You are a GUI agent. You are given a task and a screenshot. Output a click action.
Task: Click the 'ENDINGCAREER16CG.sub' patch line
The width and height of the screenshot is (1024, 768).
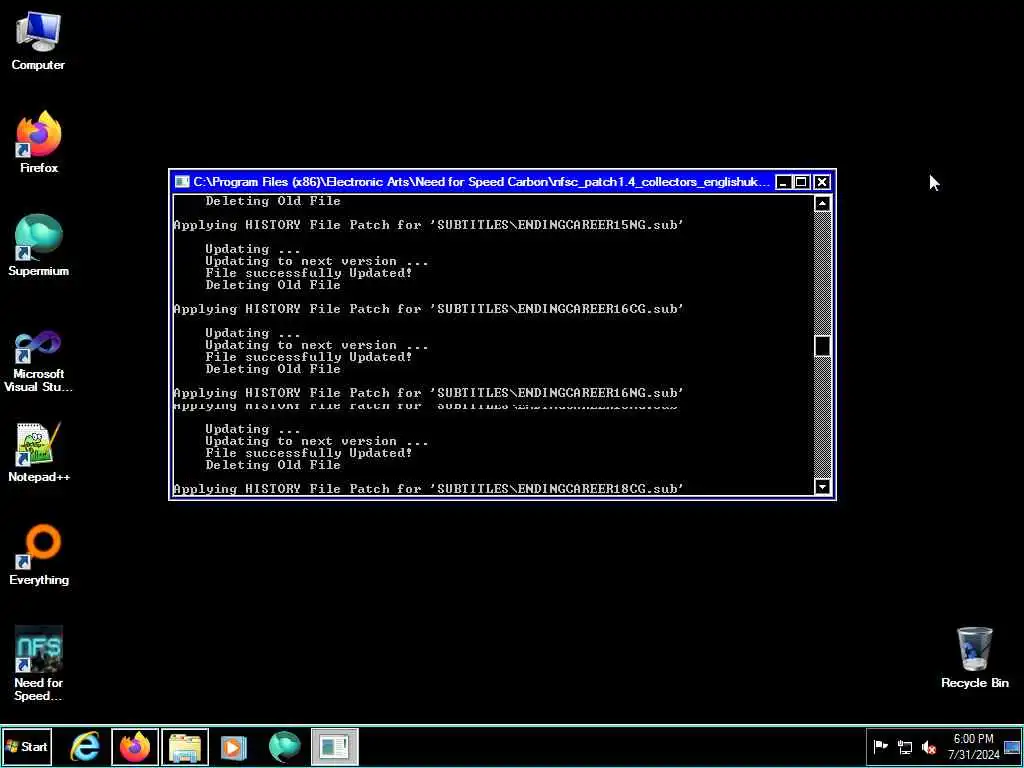point(428,309)
